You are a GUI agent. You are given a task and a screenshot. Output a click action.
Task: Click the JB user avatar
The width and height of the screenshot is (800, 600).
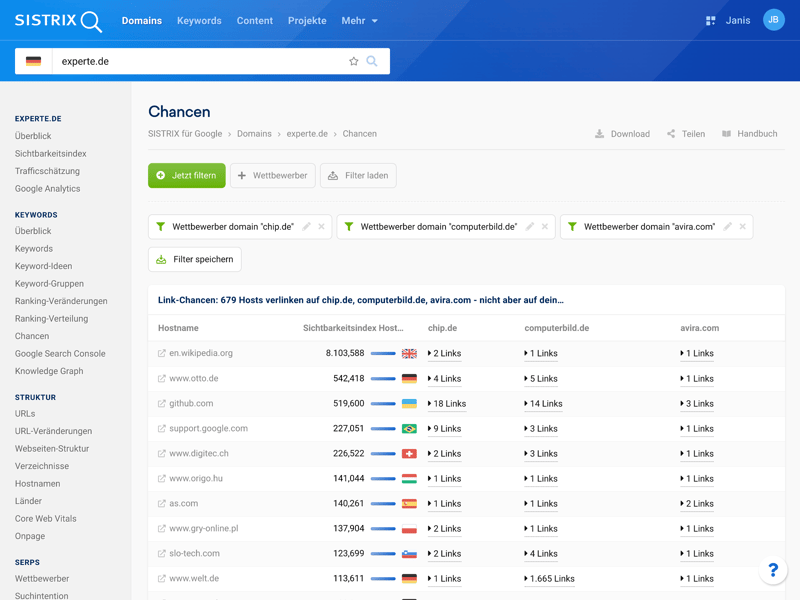coord(773,20)
